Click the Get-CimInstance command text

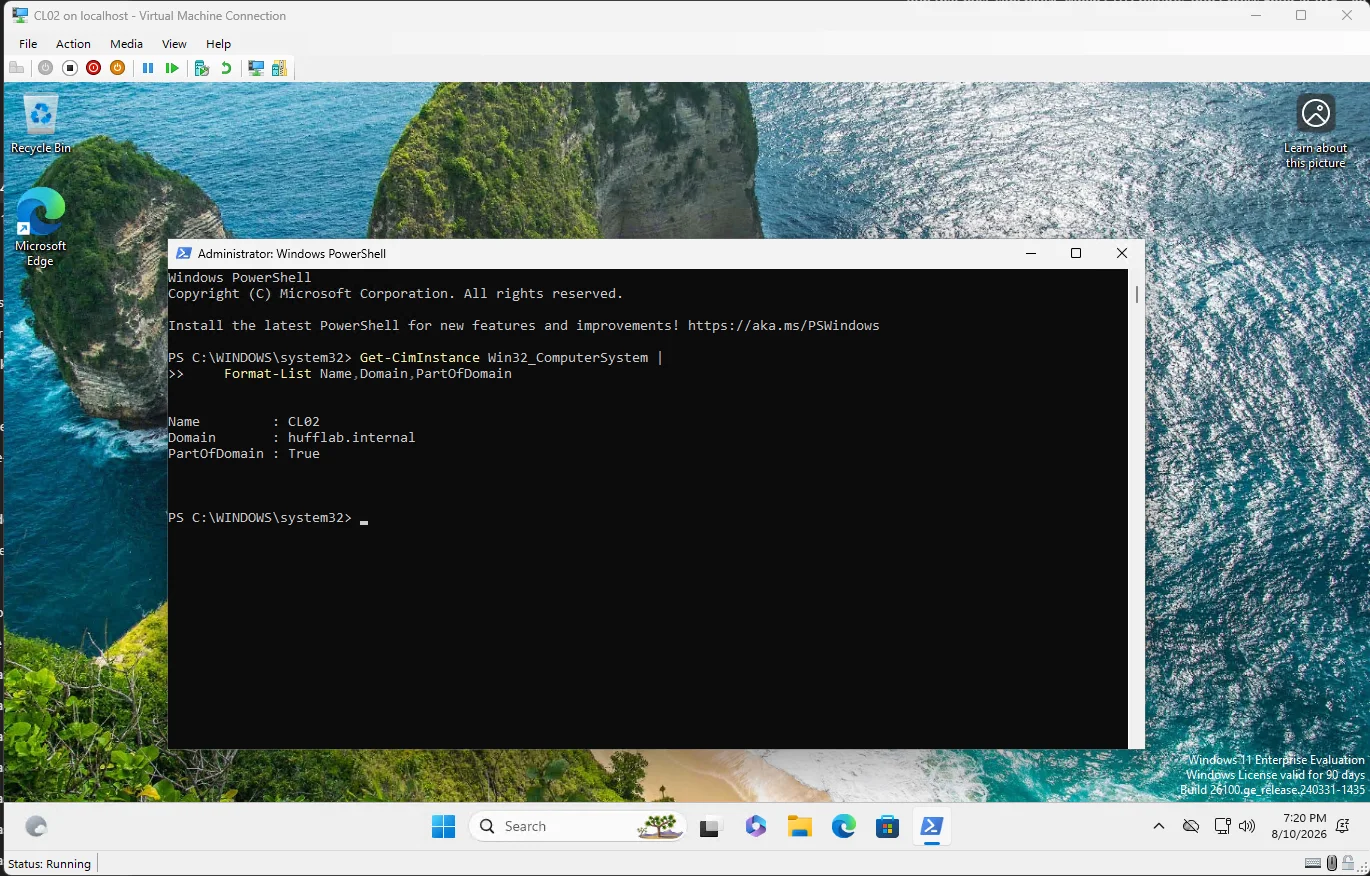(419, 358)
